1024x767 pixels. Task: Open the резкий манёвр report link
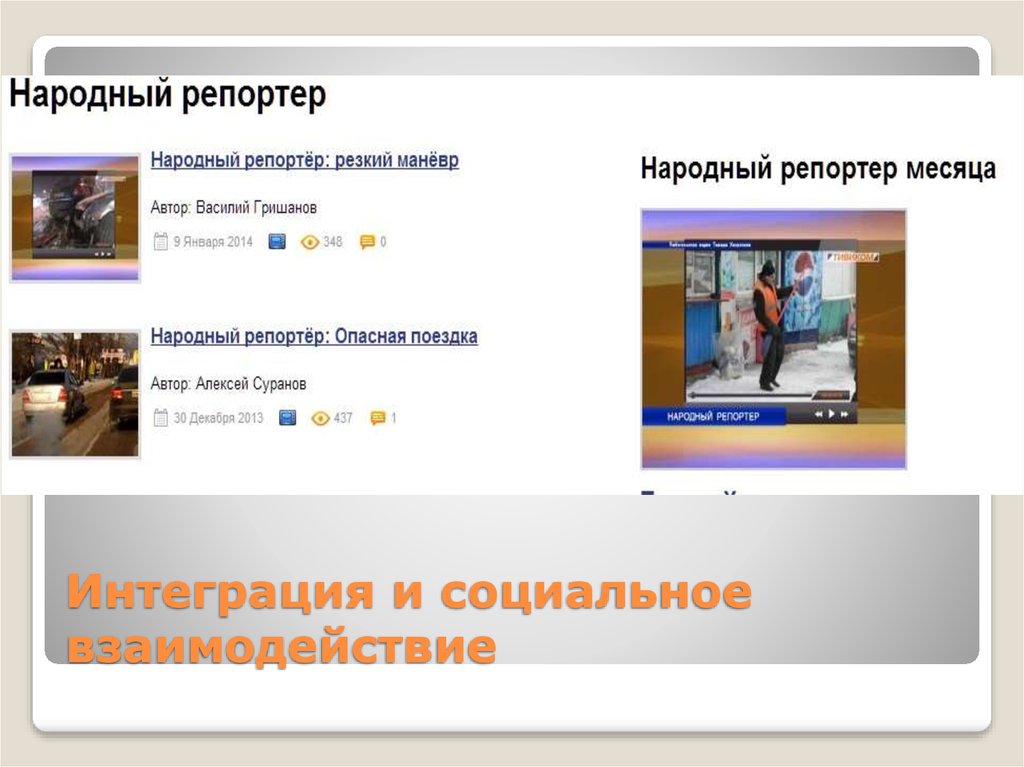[303, 160]
